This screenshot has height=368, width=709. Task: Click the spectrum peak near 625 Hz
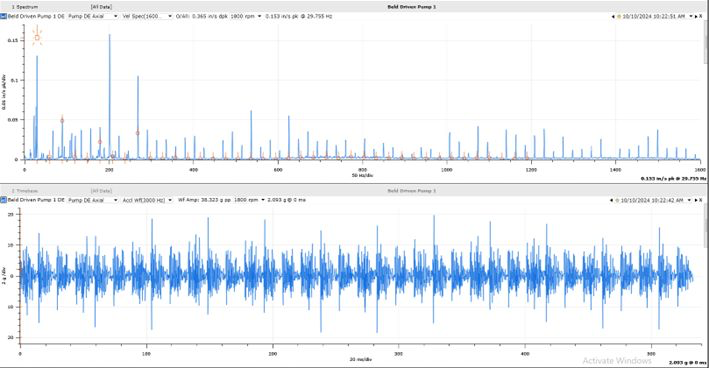(289, 137)
